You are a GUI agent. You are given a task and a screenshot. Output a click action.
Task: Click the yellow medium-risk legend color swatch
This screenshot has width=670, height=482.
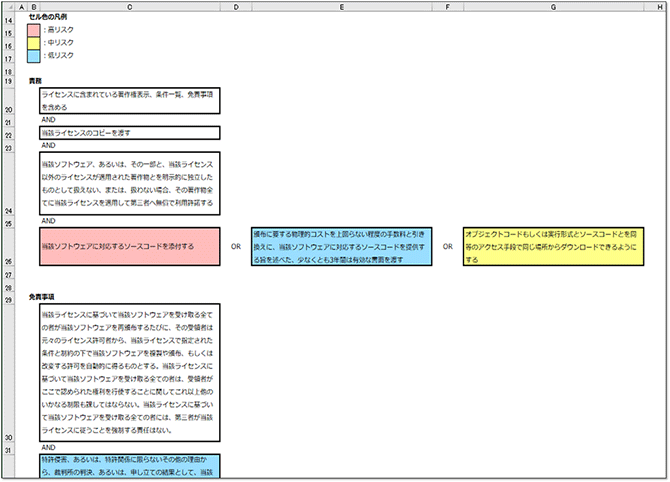point(33,42)
